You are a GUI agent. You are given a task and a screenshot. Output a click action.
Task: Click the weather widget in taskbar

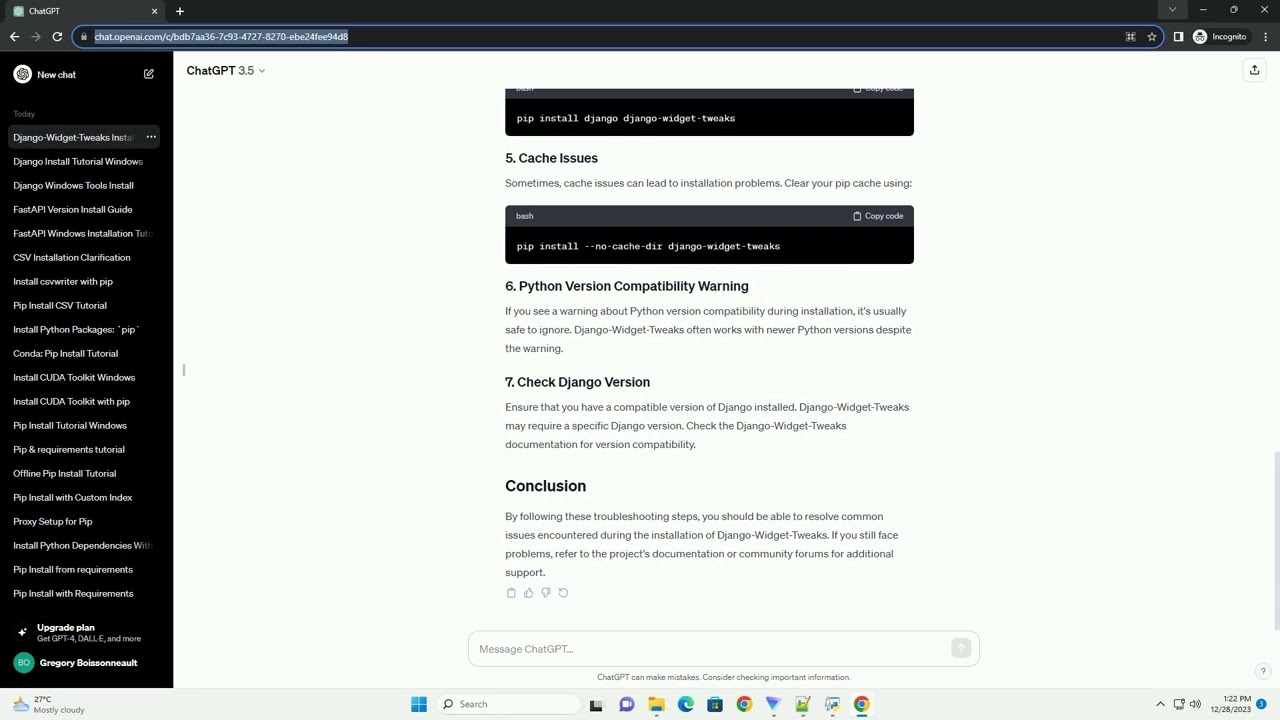point(48,704)
